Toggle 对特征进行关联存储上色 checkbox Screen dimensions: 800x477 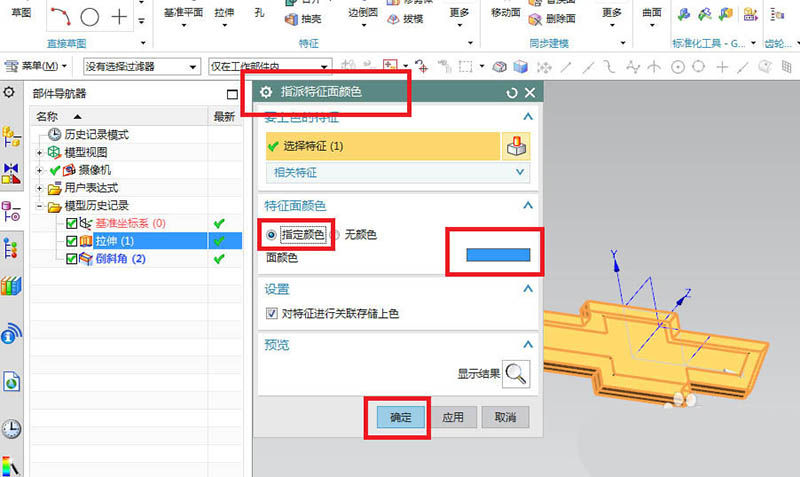(x=271, y=313)
